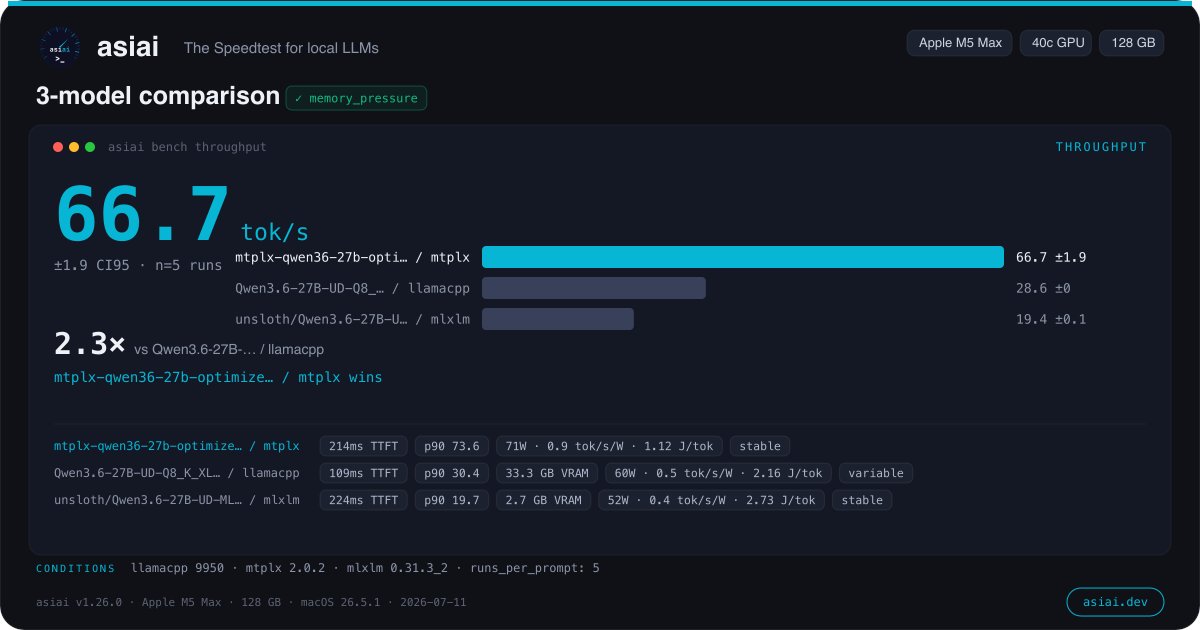Click the THROUGHPUT label in panel corner
This screenshot has height=630, width=1200.
point(1101,147)
